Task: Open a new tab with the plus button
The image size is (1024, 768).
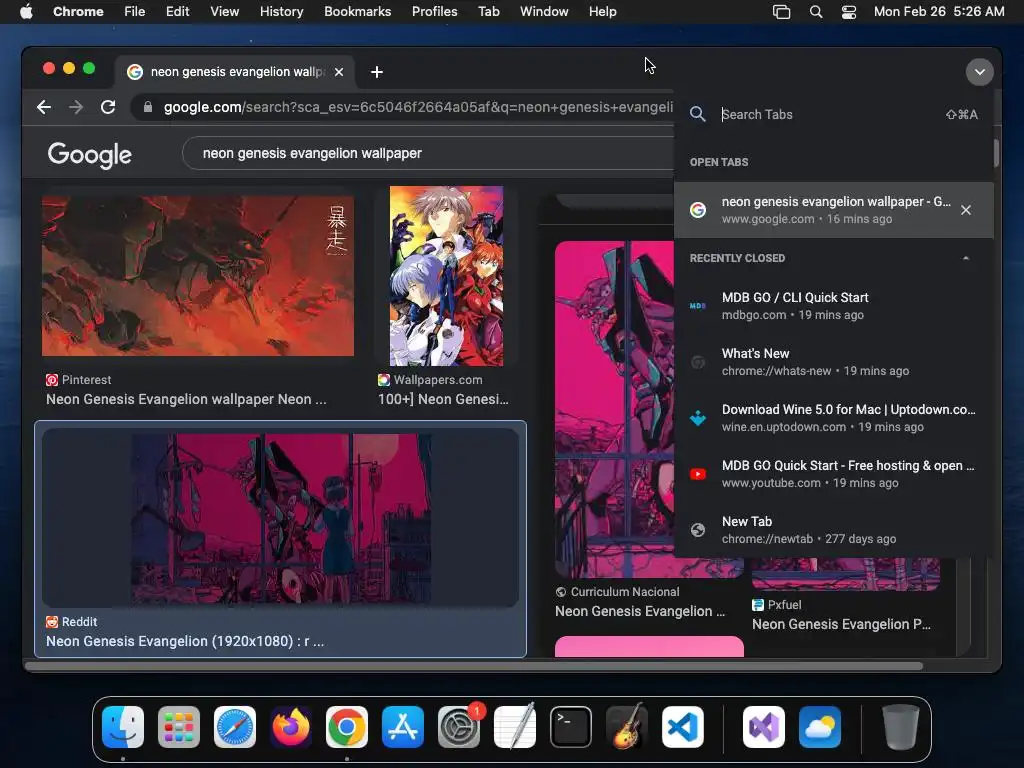Action: click(377, 72)
